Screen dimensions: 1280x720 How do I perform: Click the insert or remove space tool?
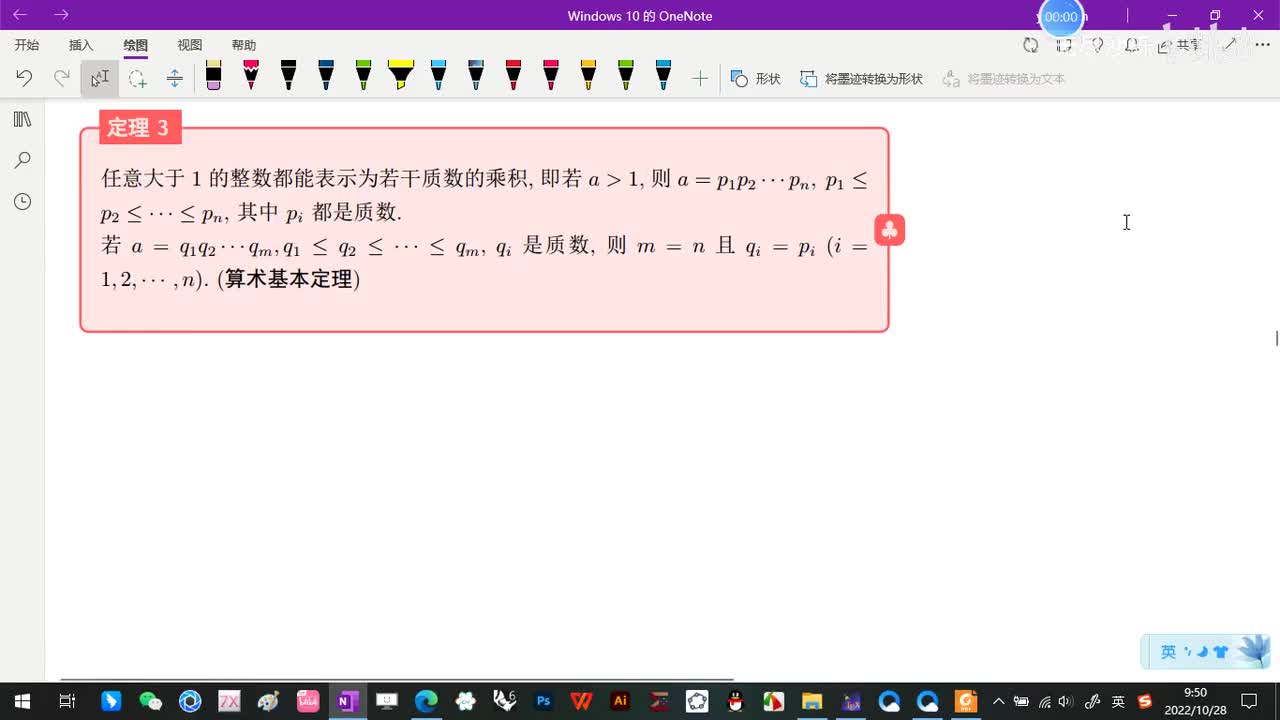[x=174, y=78]
